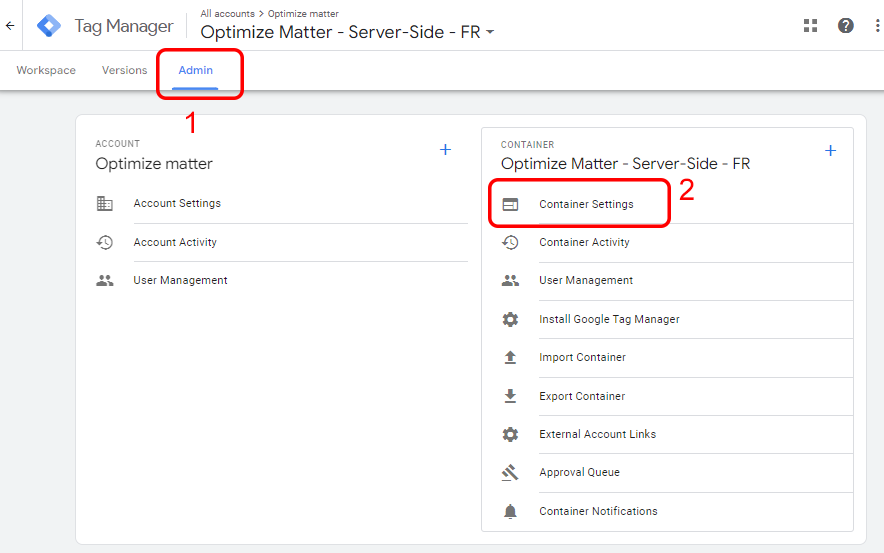
Task: Open Account Settings
Action: pyautogui.click(x=177, y=203)
